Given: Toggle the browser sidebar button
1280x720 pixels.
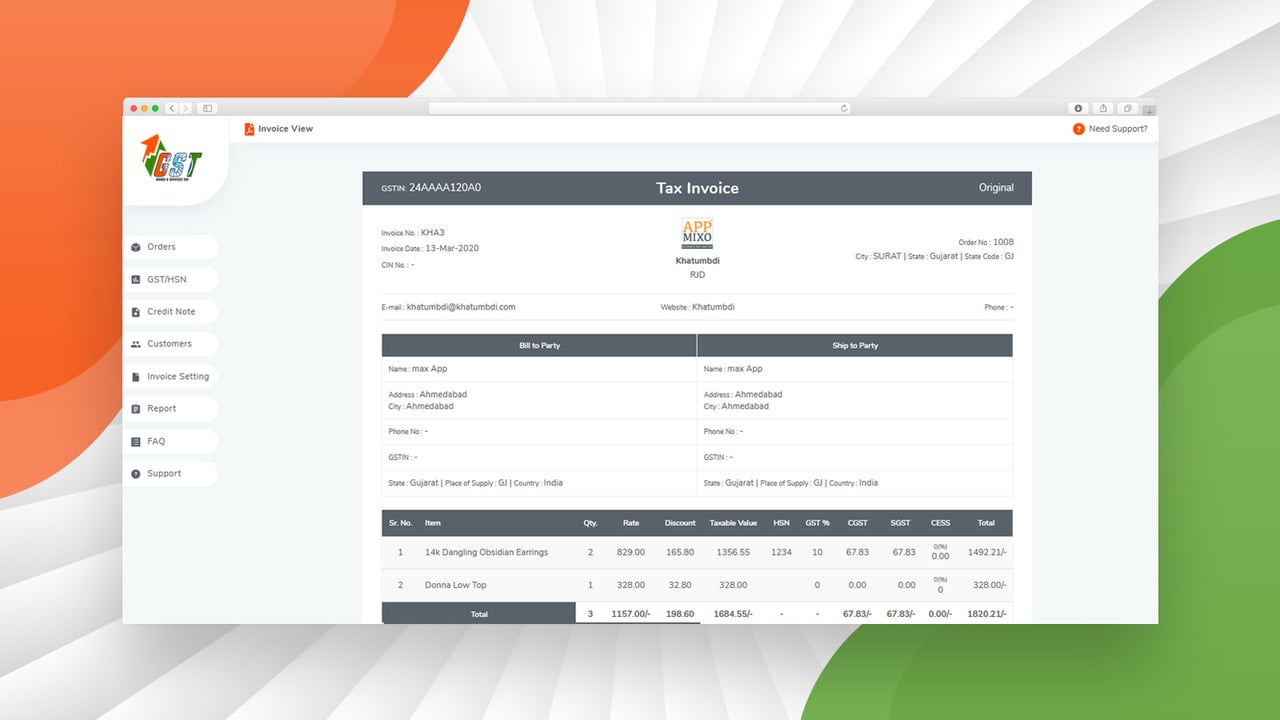Looking at the screenshot, I should click(x=208, y=108).
